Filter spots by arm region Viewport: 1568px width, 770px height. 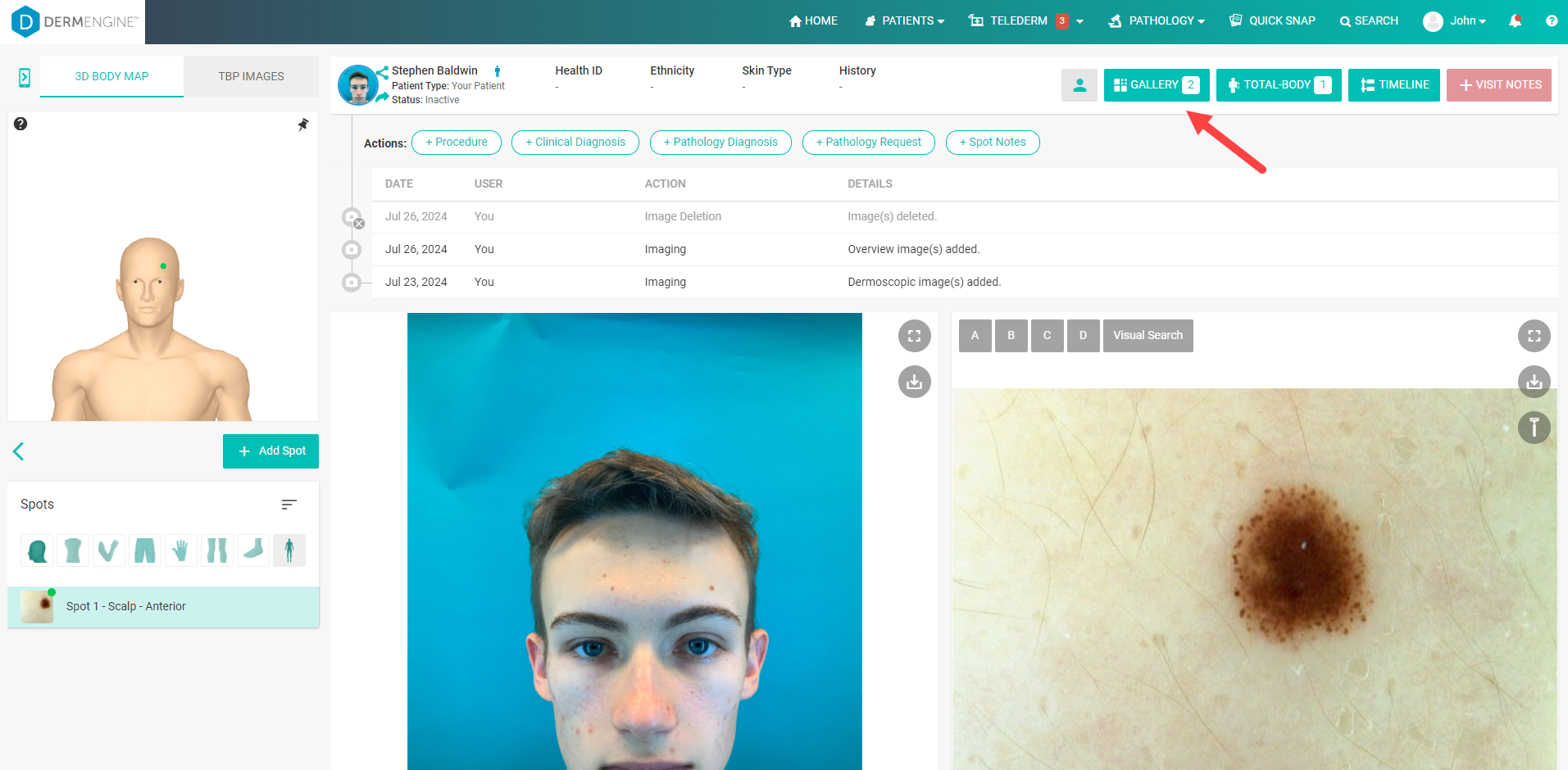click(109, 550)
